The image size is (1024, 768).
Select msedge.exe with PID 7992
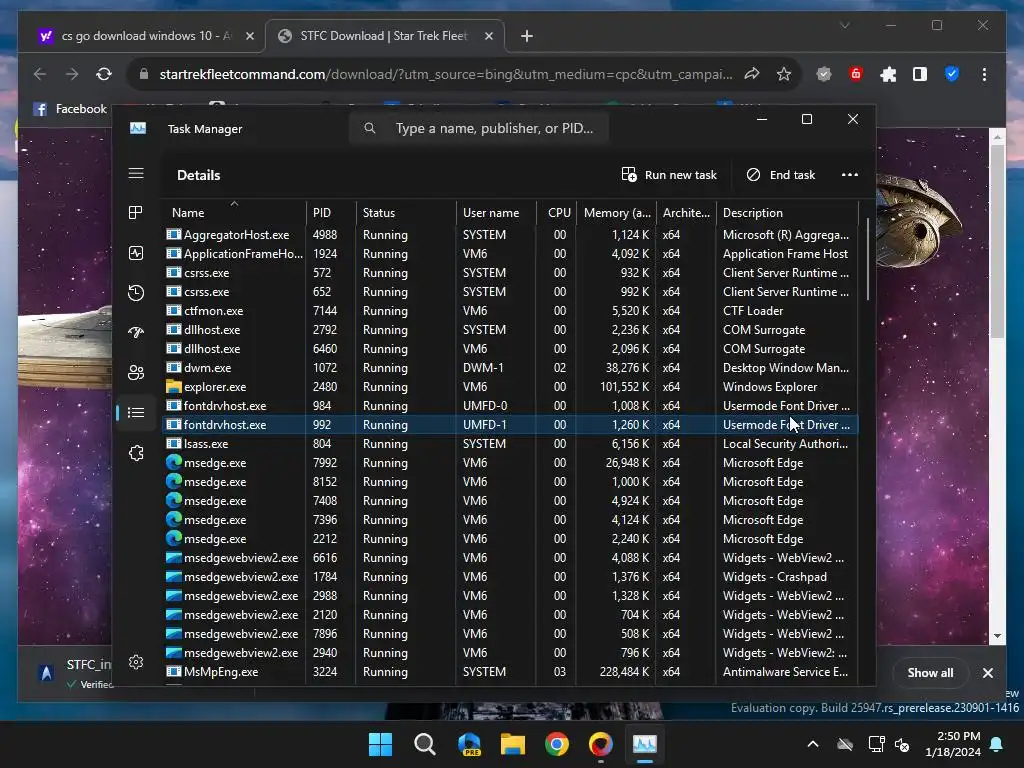pos(510,462)
